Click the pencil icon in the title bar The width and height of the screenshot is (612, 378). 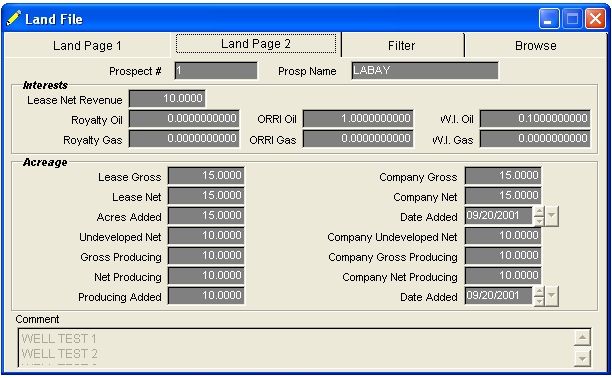click(x=13, y=18)
